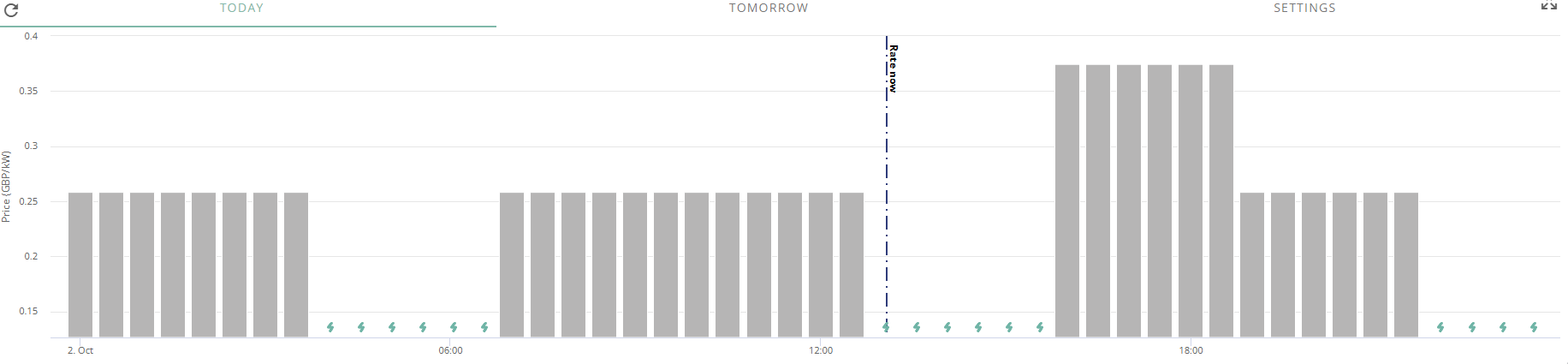The image size is (1568, 364).
Task: Click the refresh icon beside the Today tab
Action: coord(11,10)
